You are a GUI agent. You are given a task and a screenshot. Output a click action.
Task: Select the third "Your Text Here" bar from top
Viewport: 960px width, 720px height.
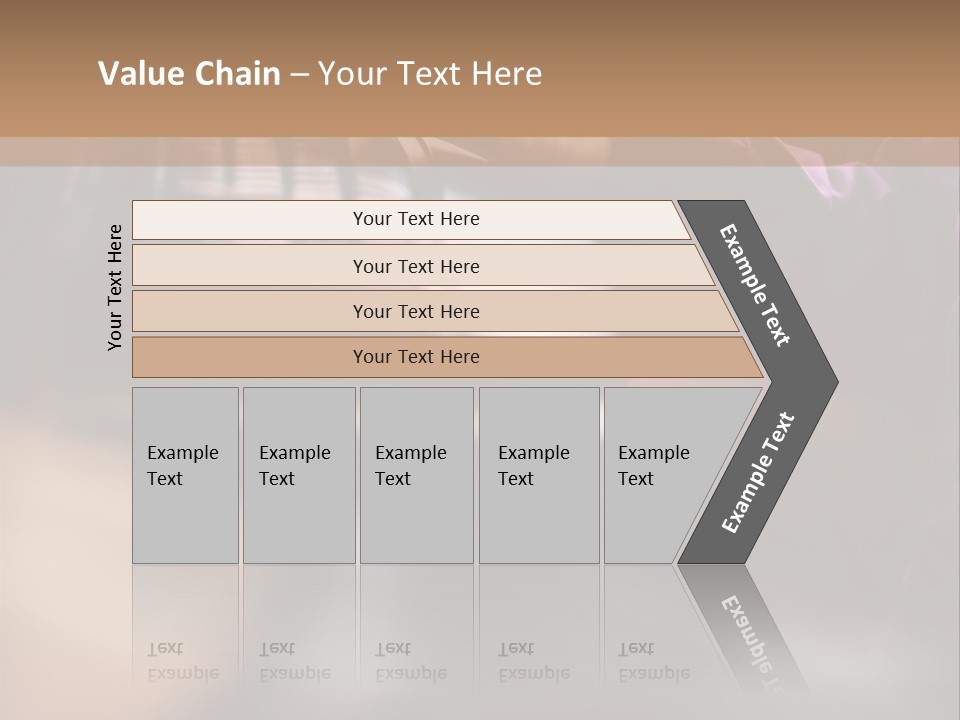tap(416, 311)
